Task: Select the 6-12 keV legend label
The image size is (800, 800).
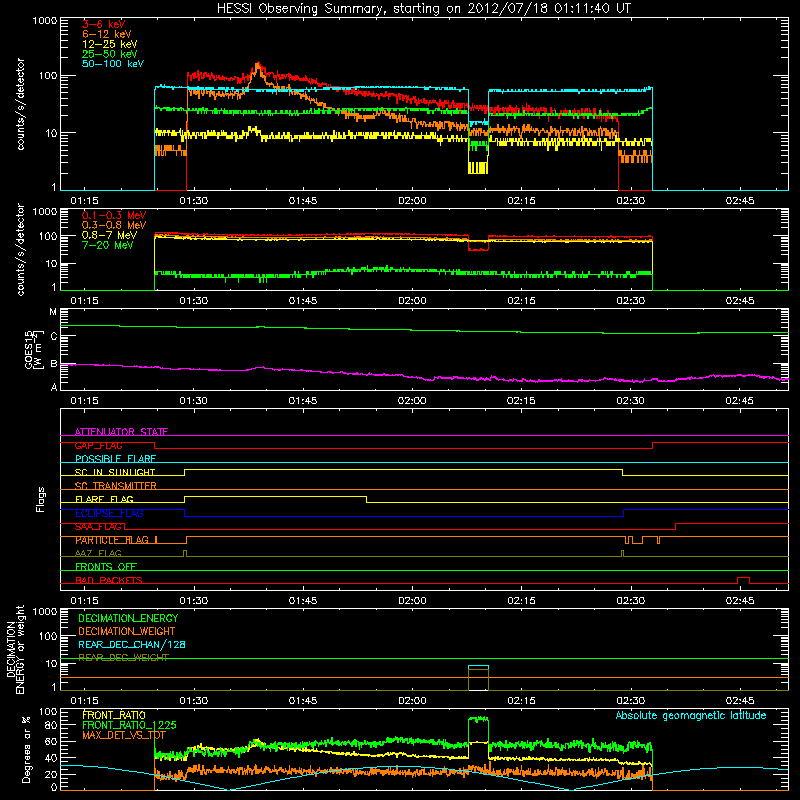Action: click(x=107, y=34)
